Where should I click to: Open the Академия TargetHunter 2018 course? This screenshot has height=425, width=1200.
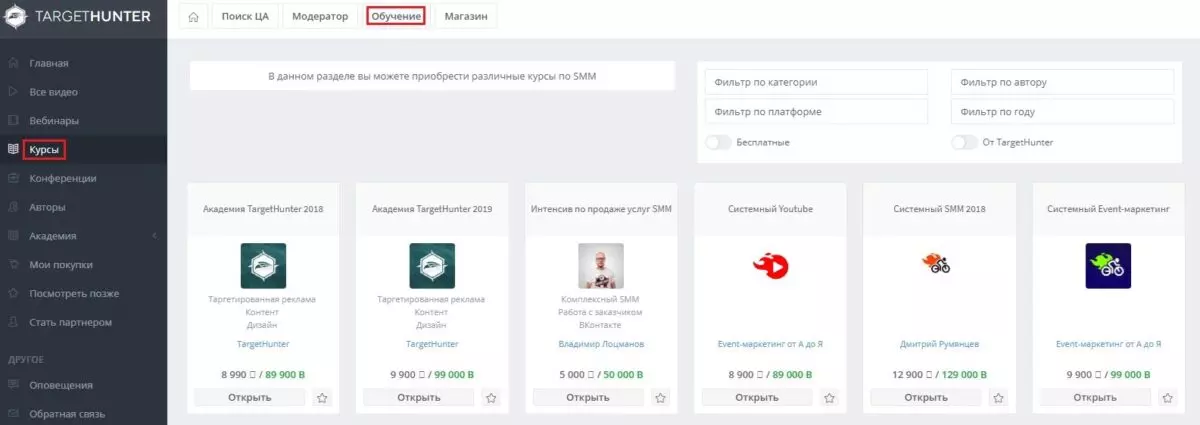point(249,397)
